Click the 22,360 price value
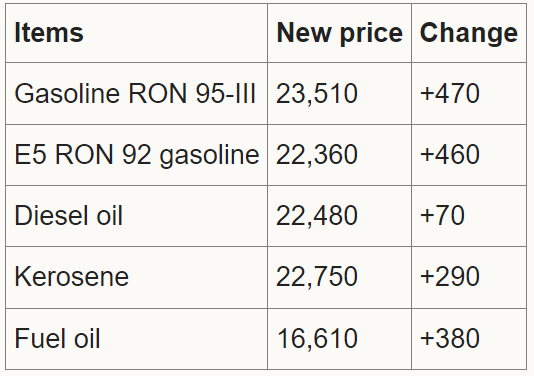This screenshot has width=534, height=376. [317, 155]
